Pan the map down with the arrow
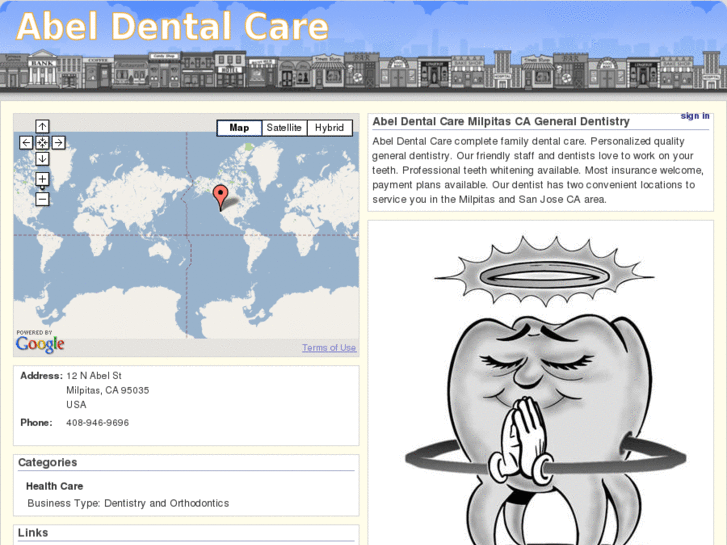 point(42,159)
